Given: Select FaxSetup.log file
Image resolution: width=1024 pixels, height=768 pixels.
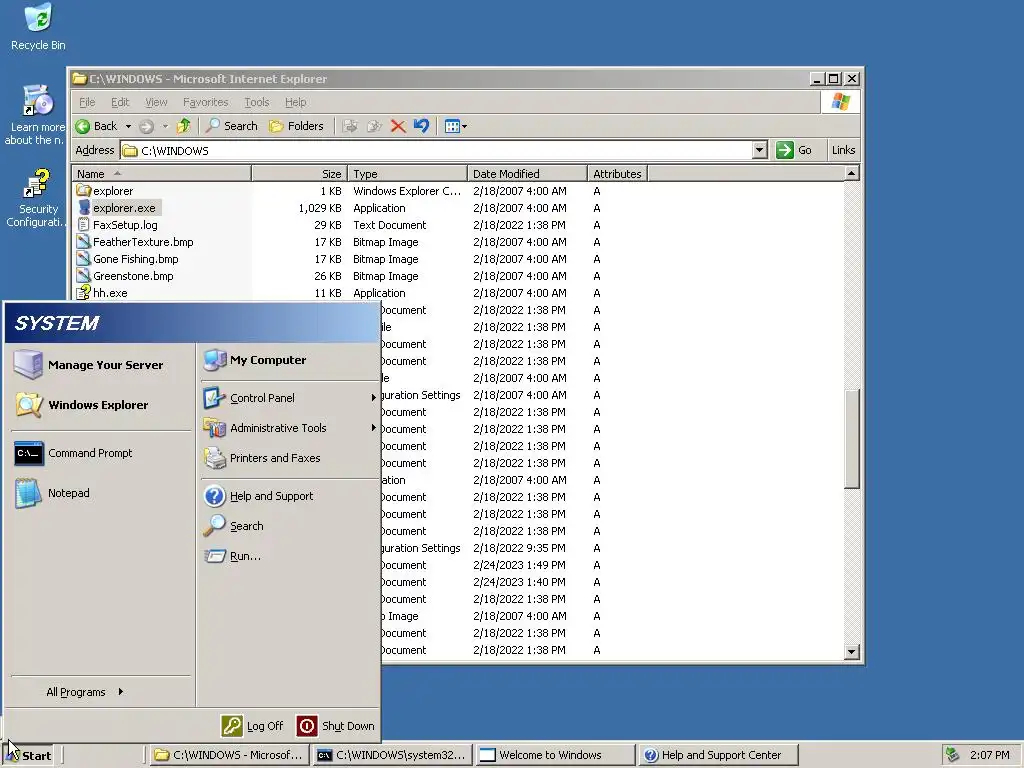Looking at the screenshot, I should tap(118, 225).
